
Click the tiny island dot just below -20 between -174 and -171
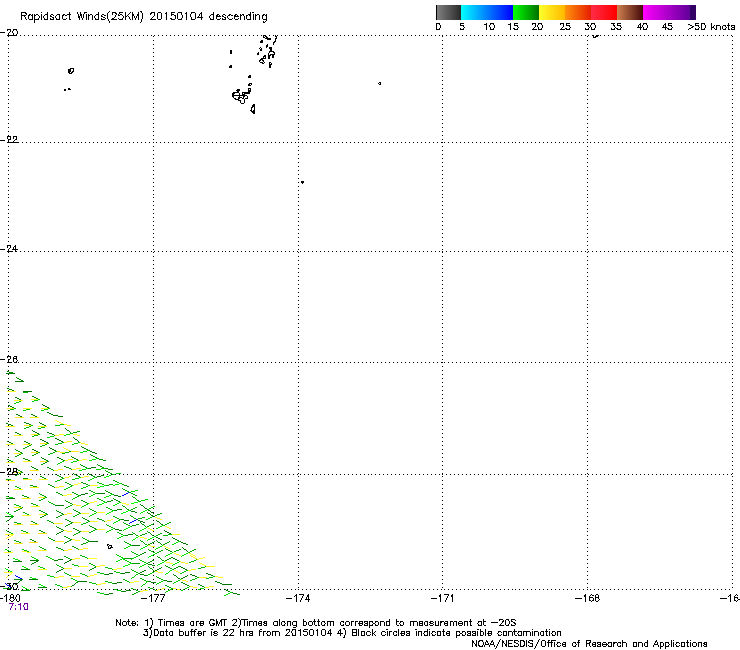tap(379, 84)
